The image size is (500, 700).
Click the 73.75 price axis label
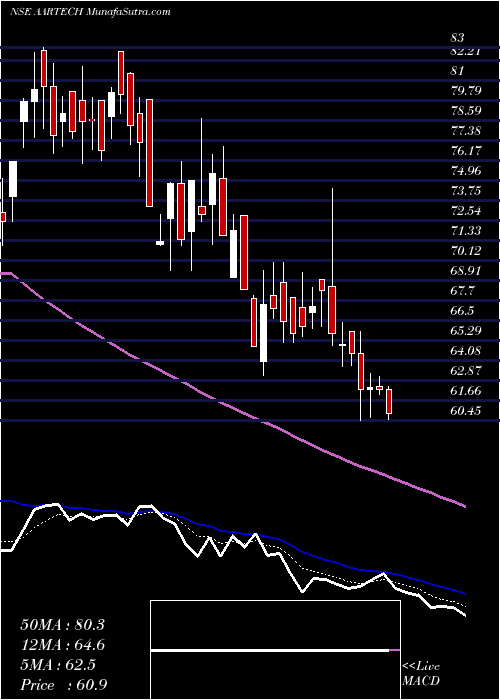click(465, 191)
